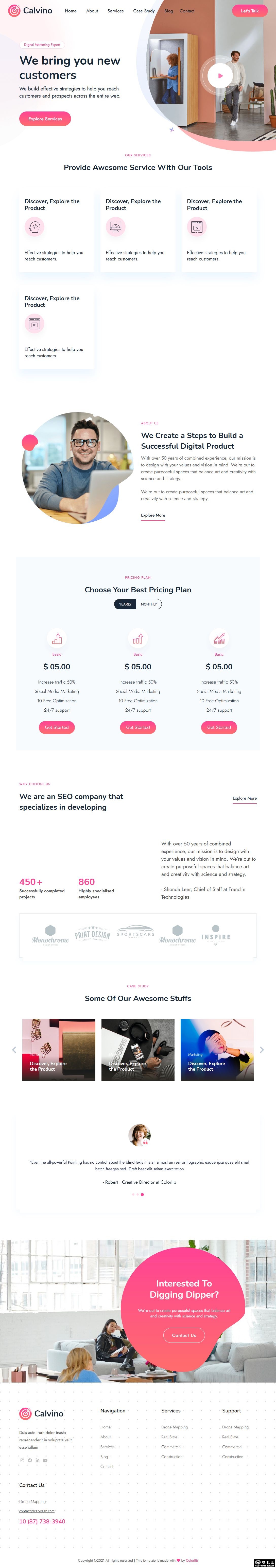This screenshot has width=276, height=1568.
Task: Open Instagram icon in footer
Action: pos(23,1460)
